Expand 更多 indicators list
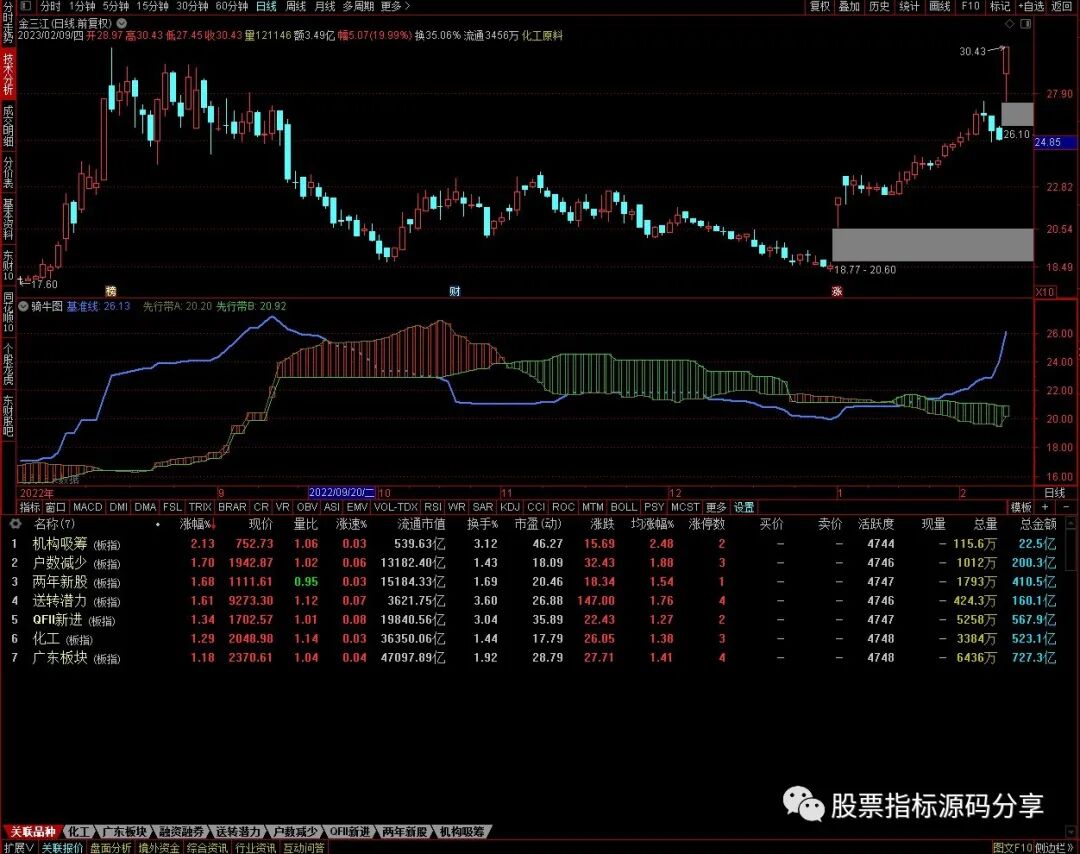The width and height of the screenshot is (1080, 854). point(716,507)
